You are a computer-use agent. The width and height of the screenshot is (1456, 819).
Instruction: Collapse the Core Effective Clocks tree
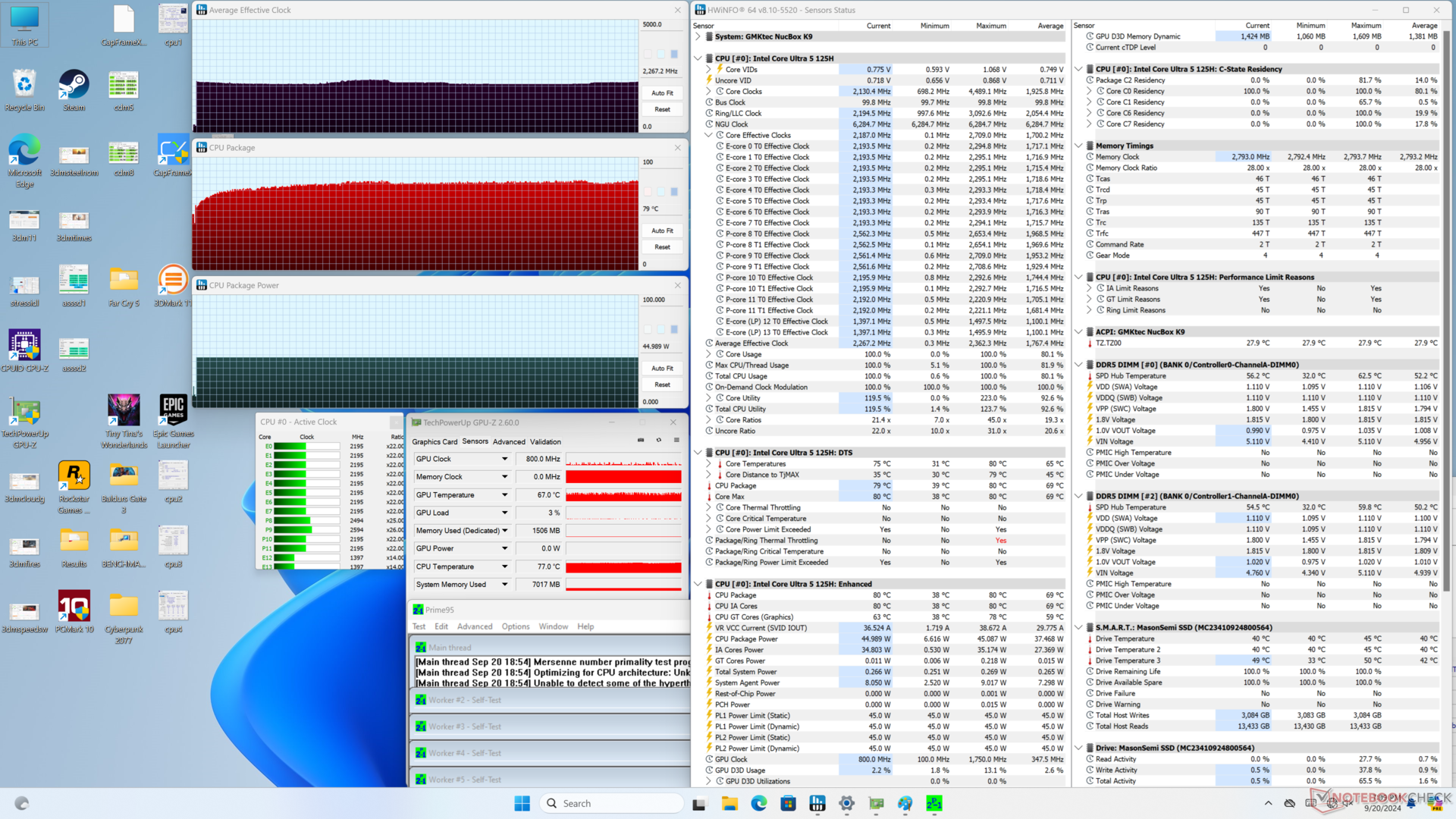click(708, 135)
